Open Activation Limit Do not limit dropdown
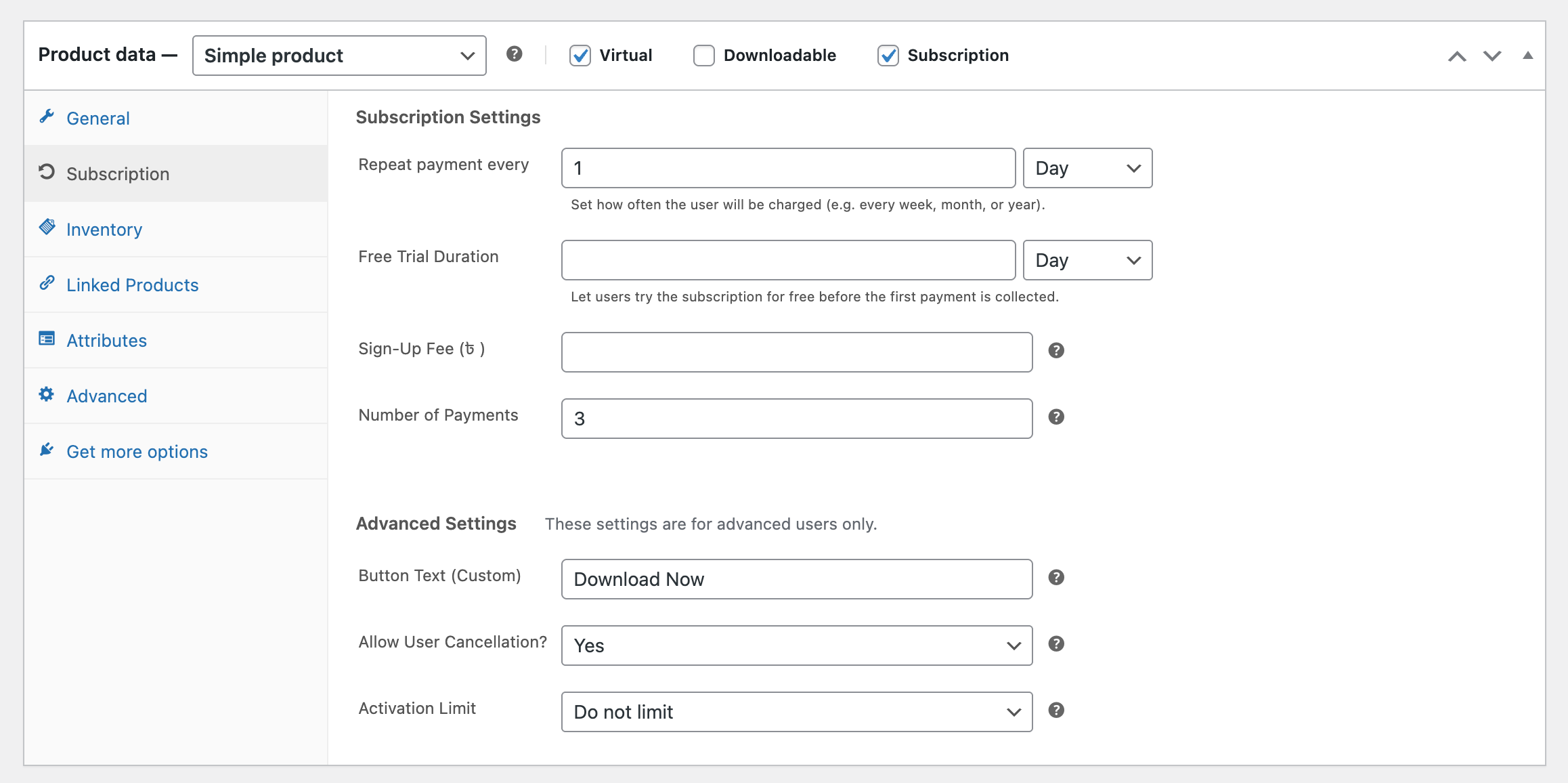 (797, 712)
